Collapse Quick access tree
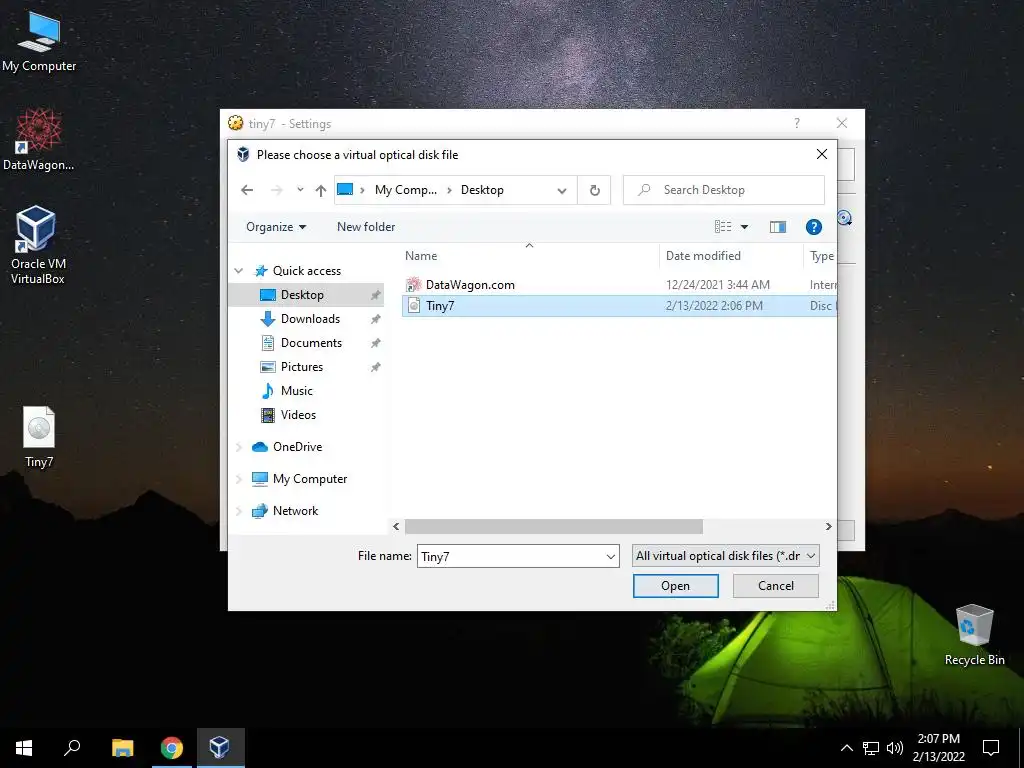The height and width of the screenshot is (768, 1024). click(x=239, y=270)
